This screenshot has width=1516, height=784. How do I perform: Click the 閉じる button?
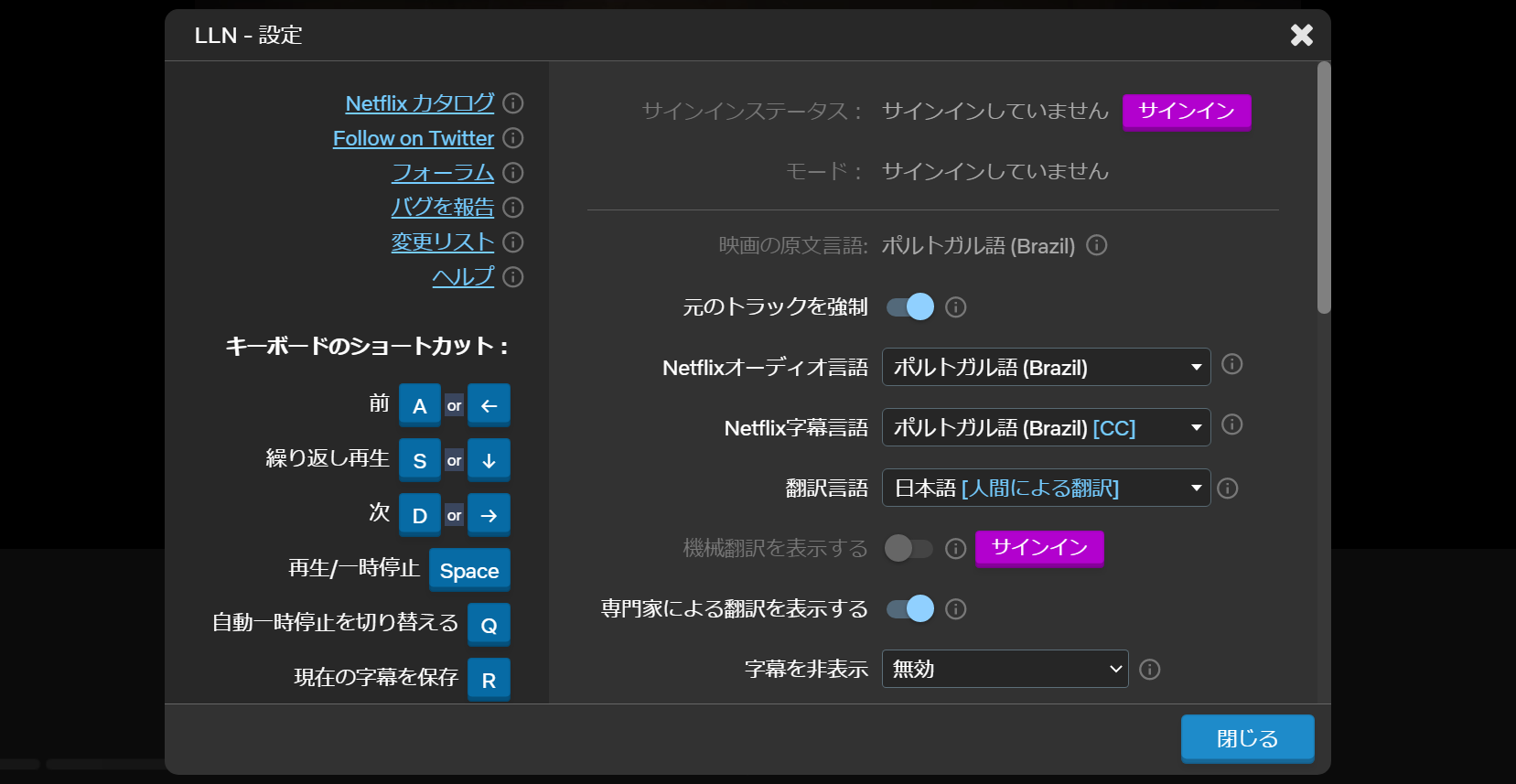click(x=1247, y=738)
